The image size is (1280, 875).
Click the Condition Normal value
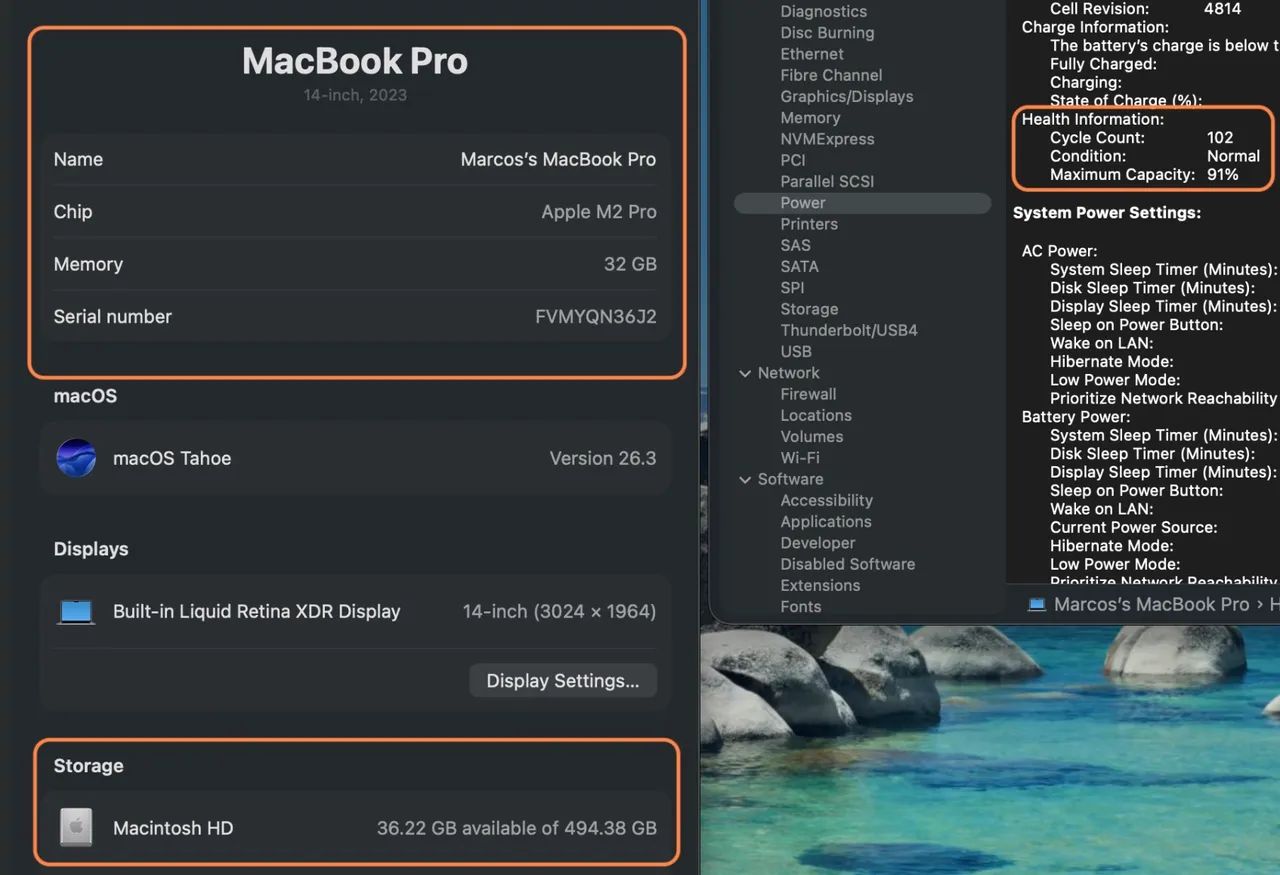click(x=1233, y=156)
